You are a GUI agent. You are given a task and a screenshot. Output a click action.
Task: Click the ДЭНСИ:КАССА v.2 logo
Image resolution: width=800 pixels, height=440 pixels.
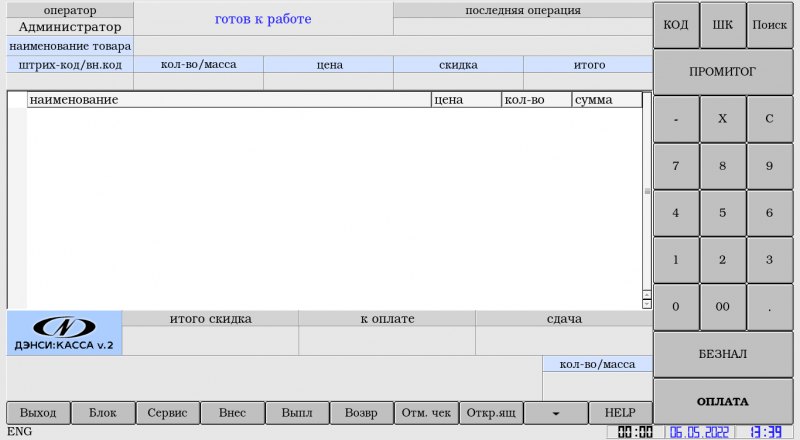coord(64,333)
